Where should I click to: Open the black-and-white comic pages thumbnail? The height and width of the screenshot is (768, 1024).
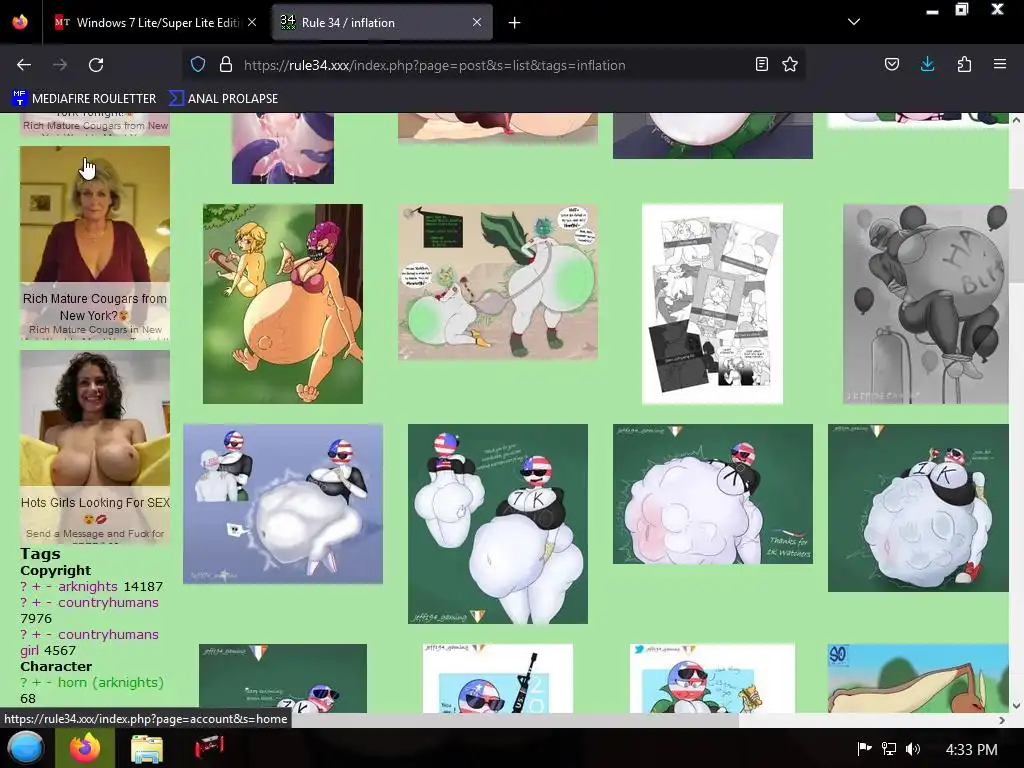coord(712,304)
